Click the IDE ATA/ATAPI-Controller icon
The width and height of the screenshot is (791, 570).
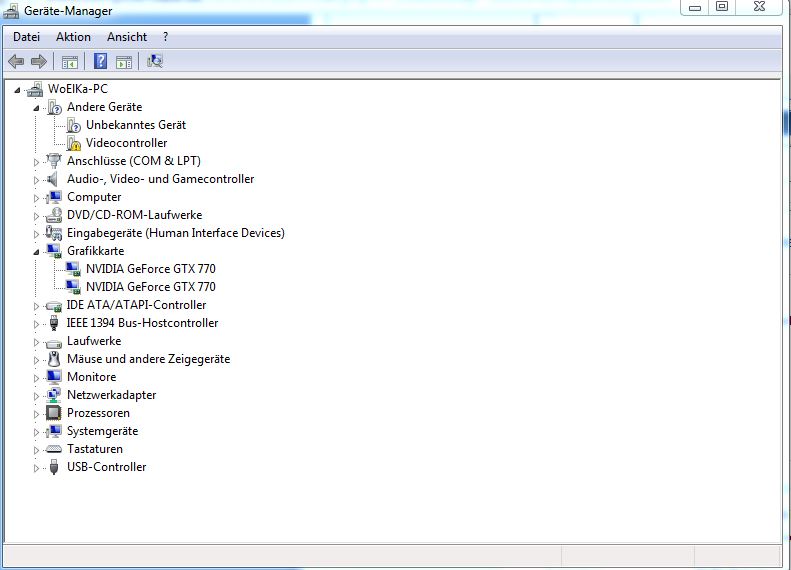click(x=53, y=306)
